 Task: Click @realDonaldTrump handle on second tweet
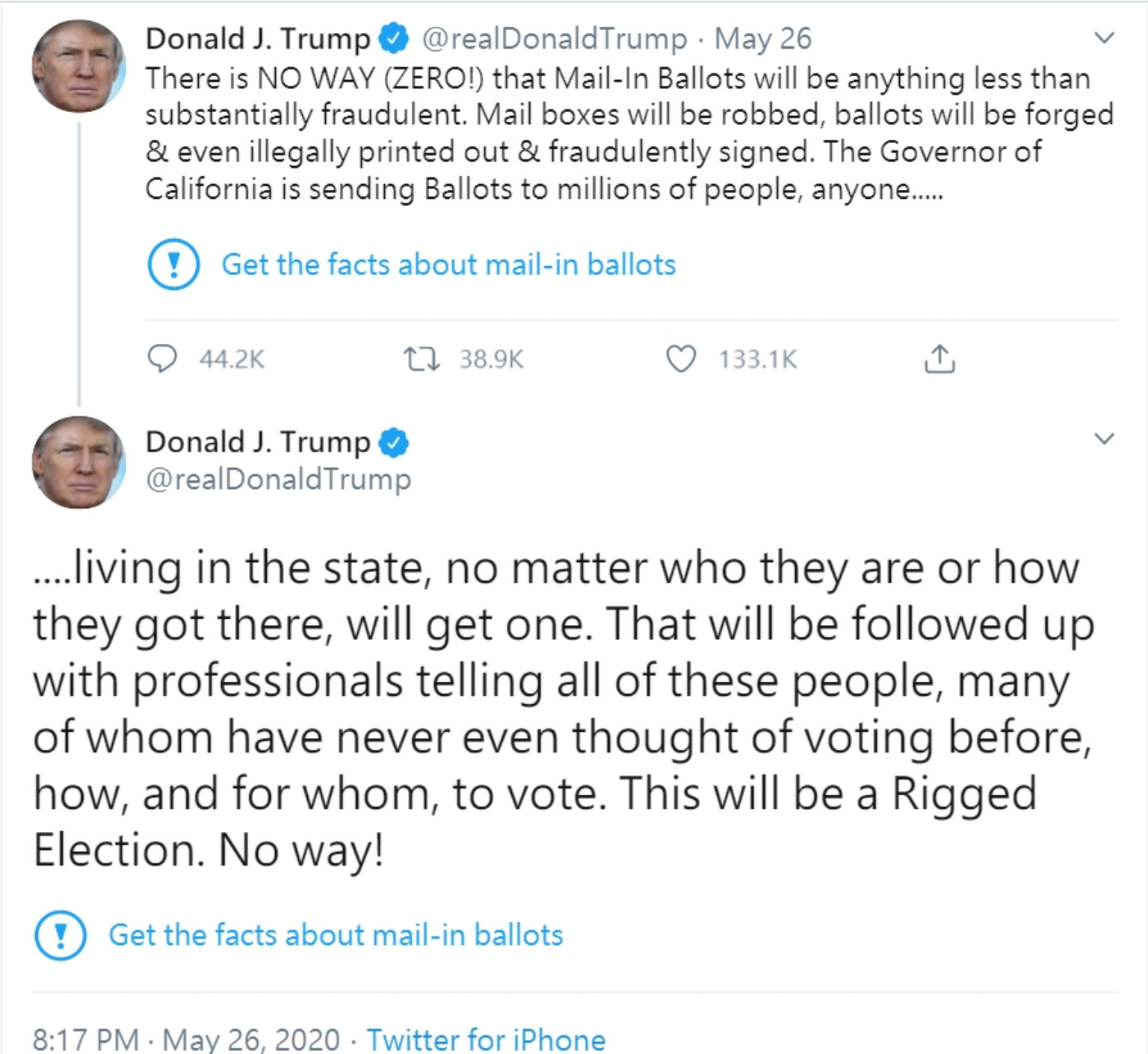[x=278, y=479]
